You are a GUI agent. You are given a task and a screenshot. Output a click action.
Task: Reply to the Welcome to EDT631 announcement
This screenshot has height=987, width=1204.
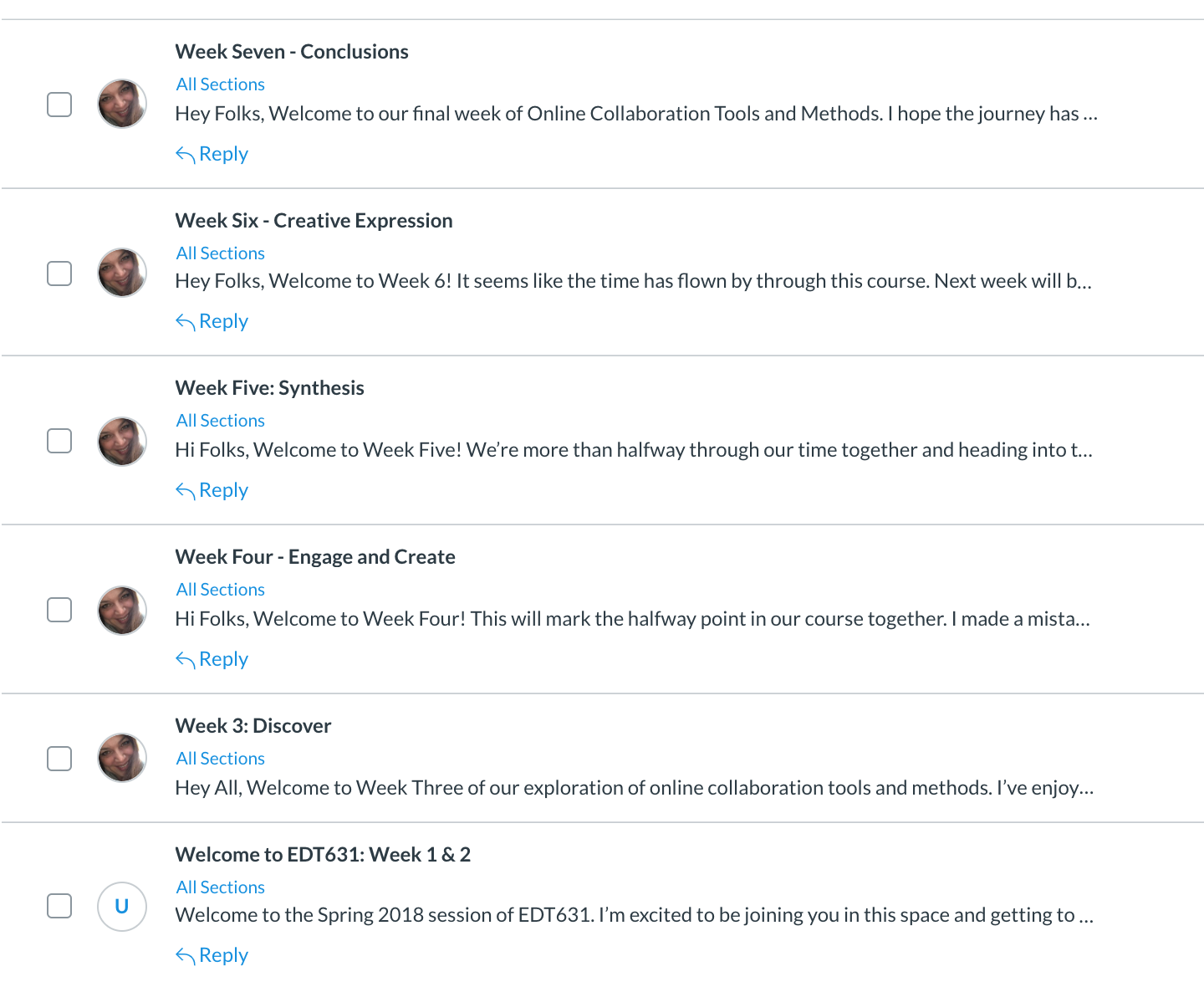click(212, 955)
